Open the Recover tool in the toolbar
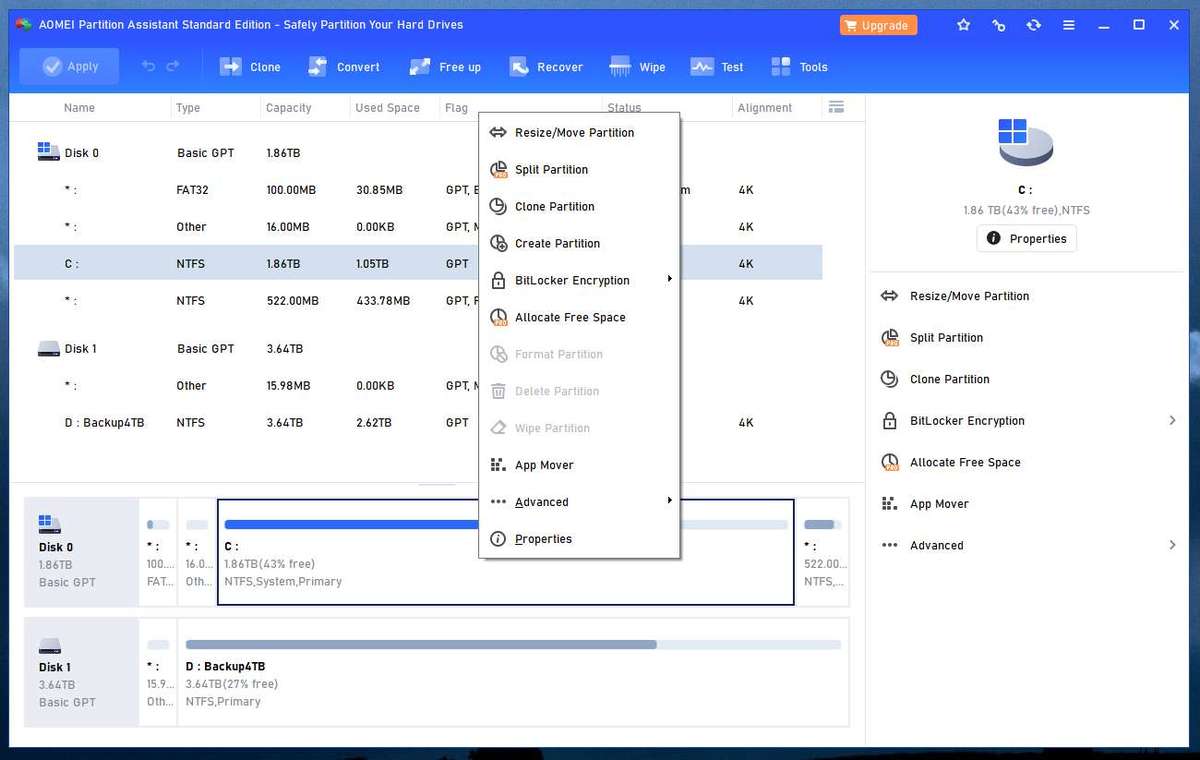 pos(546,67)
